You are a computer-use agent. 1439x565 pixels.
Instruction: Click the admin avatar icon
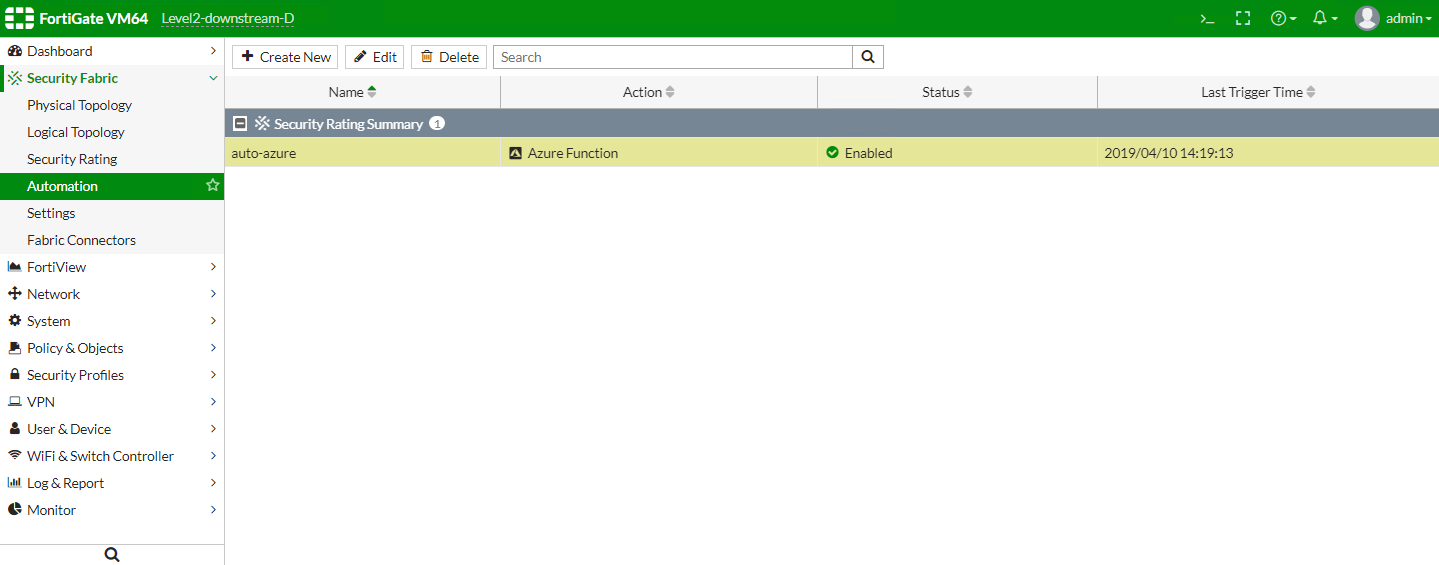coord(1367,18)
